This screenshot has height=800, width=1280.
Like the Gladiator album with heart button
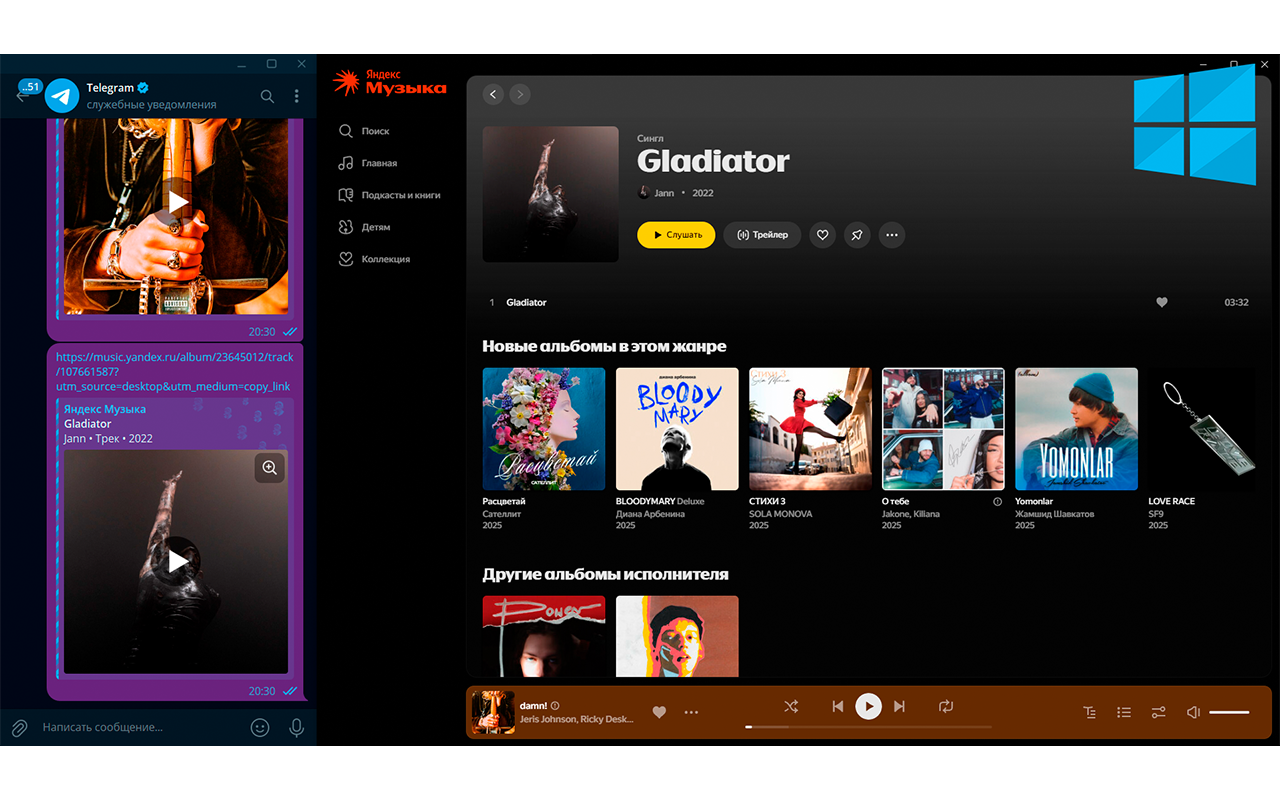(822, 235)
